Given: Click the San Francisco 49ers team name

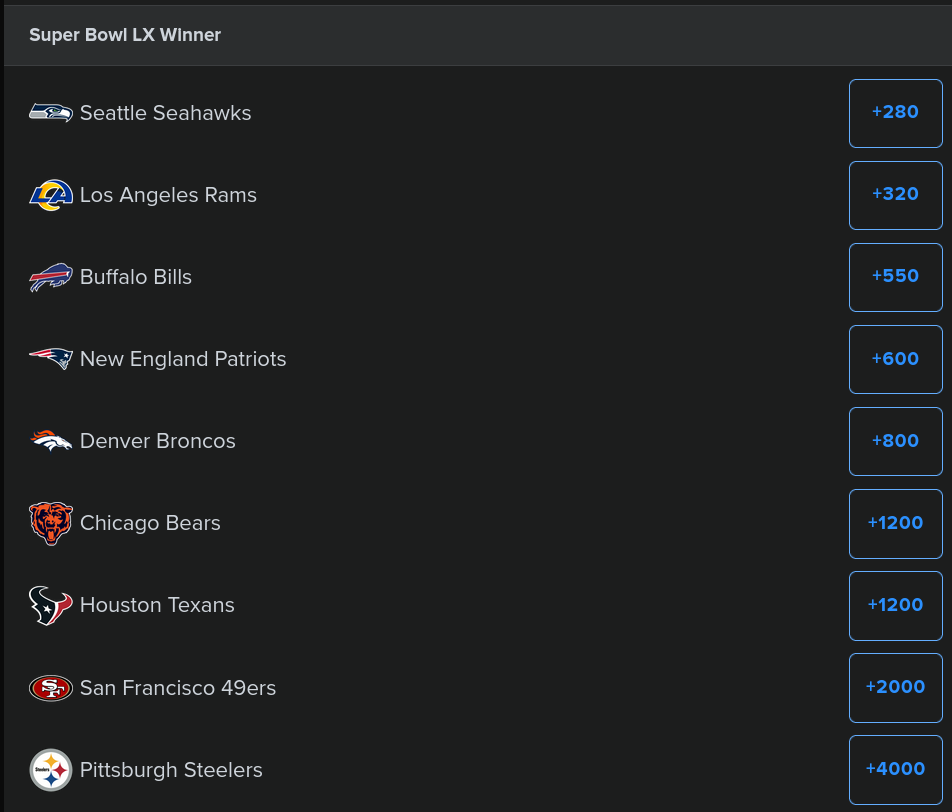Looking at the screenshot, I should [178, 687].
